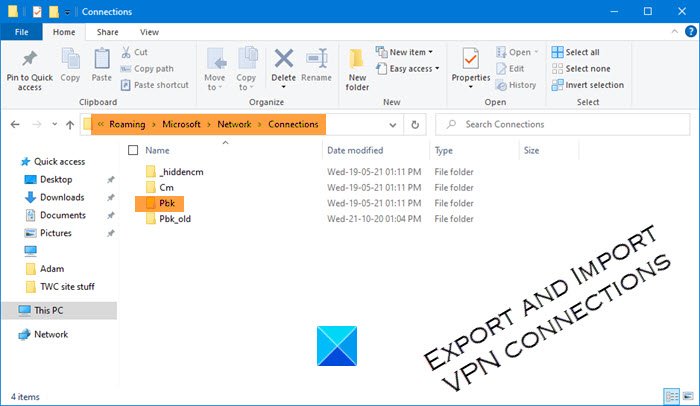
Task: Refresh the Connections folder
Action: tap(415, 125)
